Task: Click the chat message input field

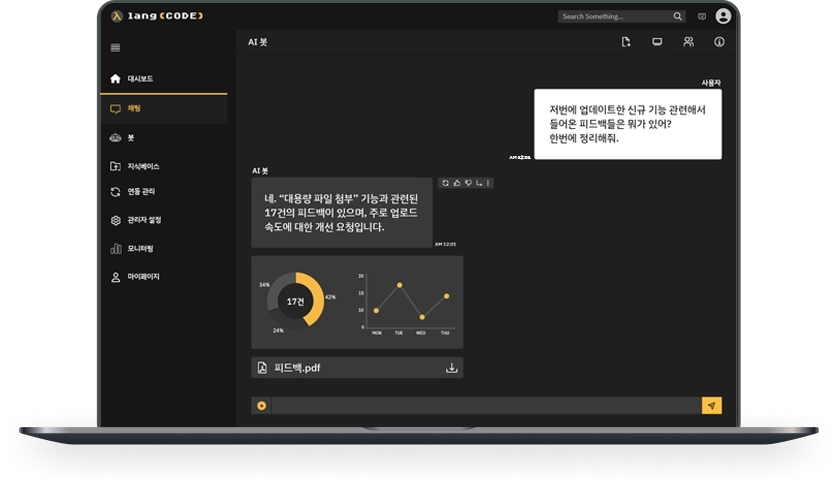Action: [x=487, y=406]
